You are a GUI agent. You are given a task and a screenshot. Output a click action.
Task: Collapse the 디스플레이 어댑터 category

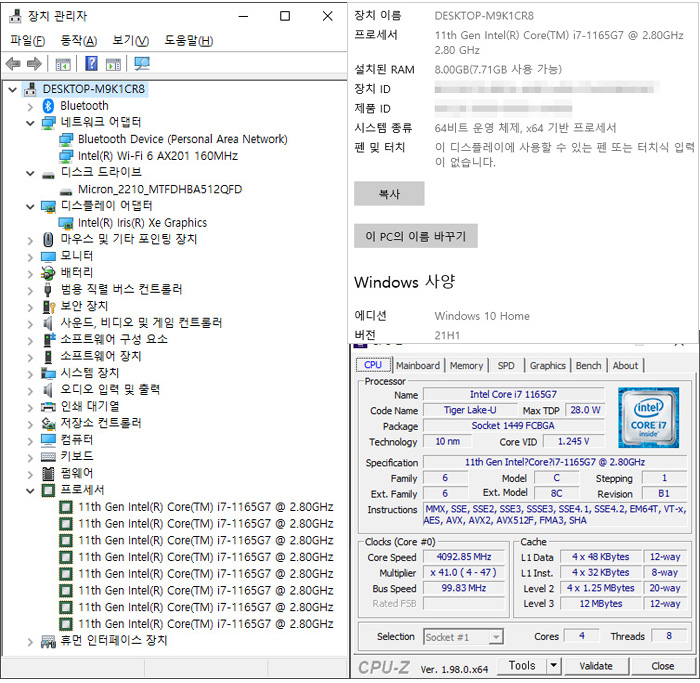click(30, 207)
